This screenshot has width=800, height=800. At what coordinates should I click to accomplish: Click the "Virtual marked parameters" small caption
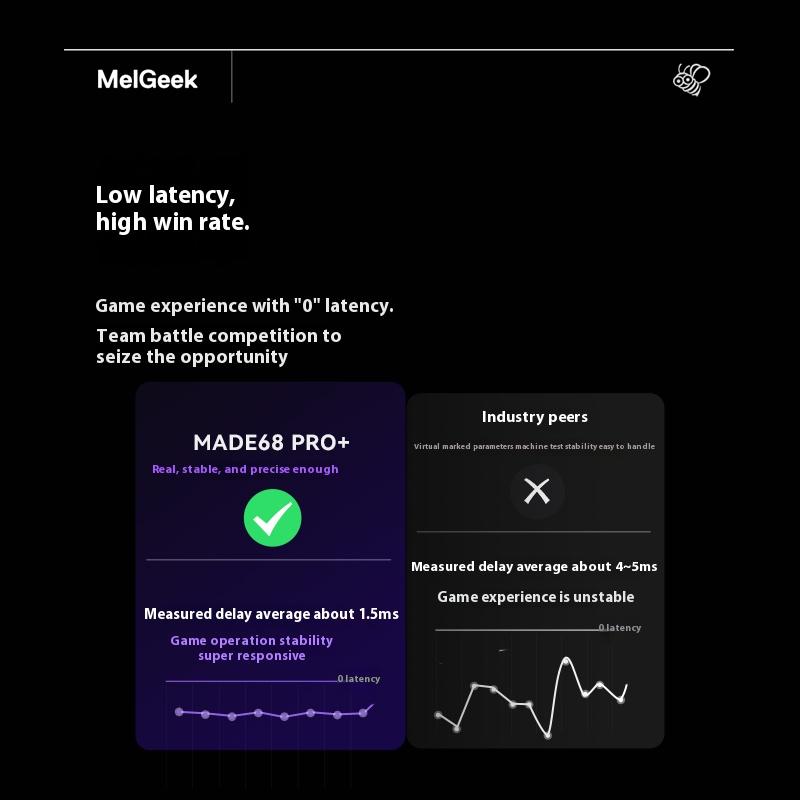pos(534,446)
